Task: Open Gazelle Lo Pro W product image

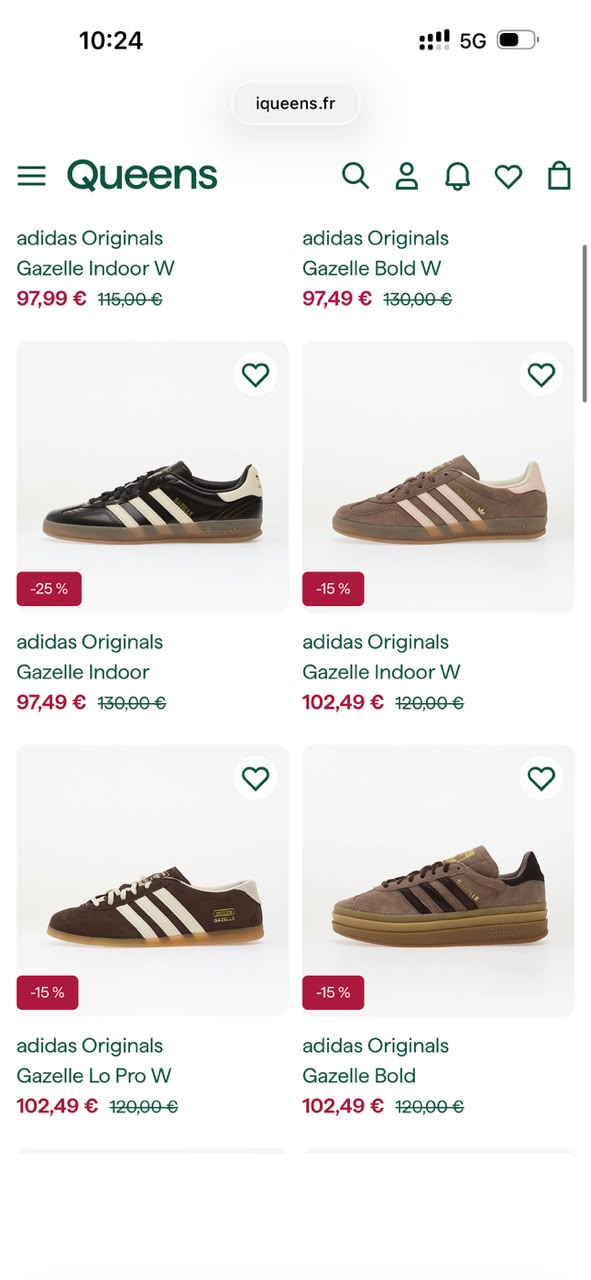Action: pos(153,881)
